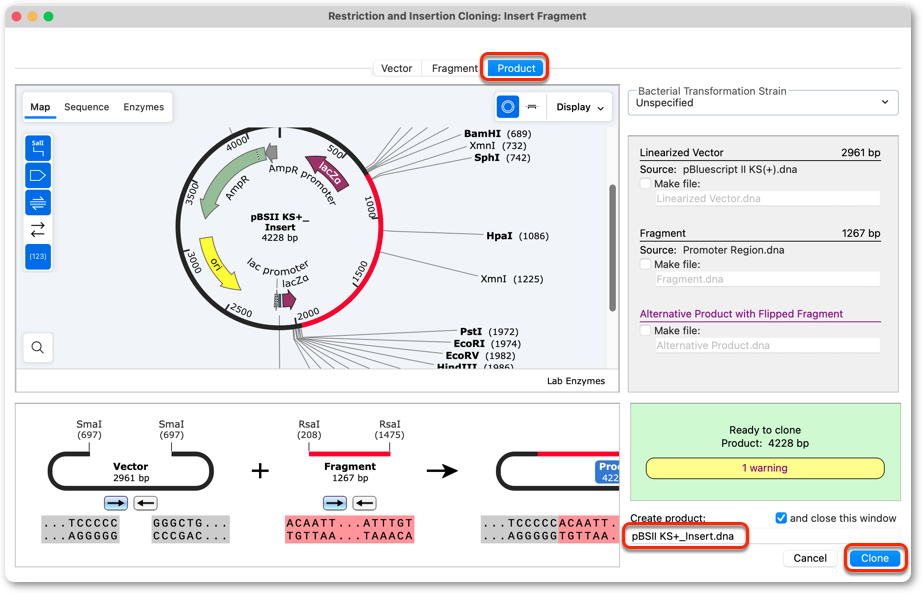Viewport: 922px width, 593px height.
Task: Click AmpR promoter label on map
Action: click(303, 184)
